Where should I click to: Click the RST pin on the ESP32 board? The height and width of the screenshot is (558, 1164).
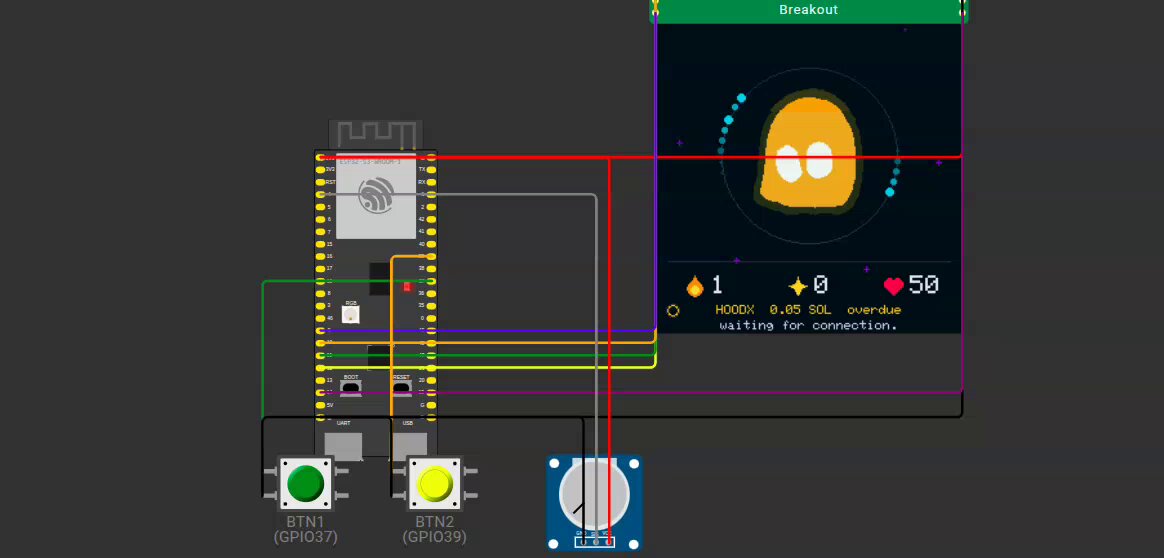tap(321, 182)
